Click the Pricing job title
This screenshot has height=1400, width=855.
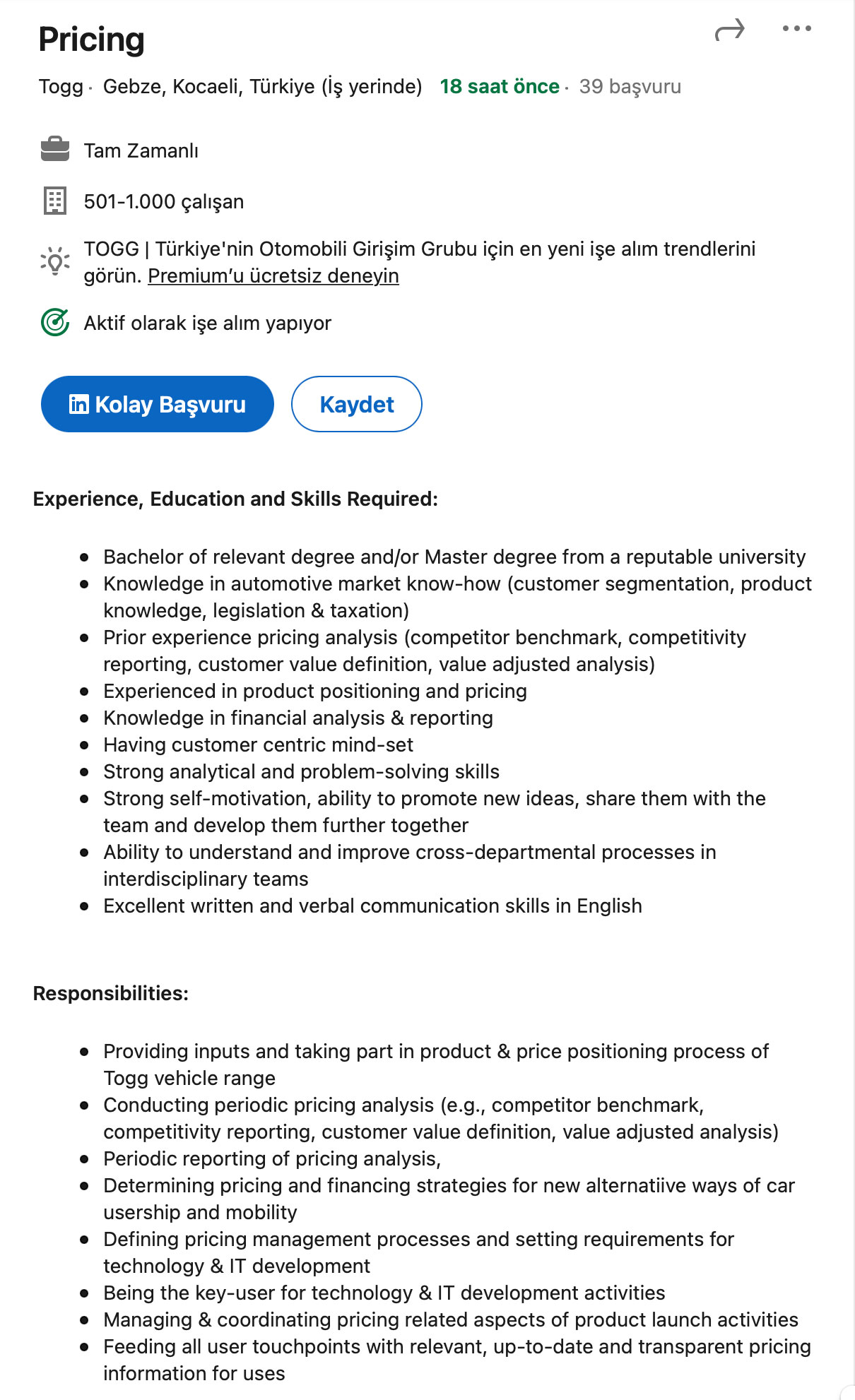(92, 40)
